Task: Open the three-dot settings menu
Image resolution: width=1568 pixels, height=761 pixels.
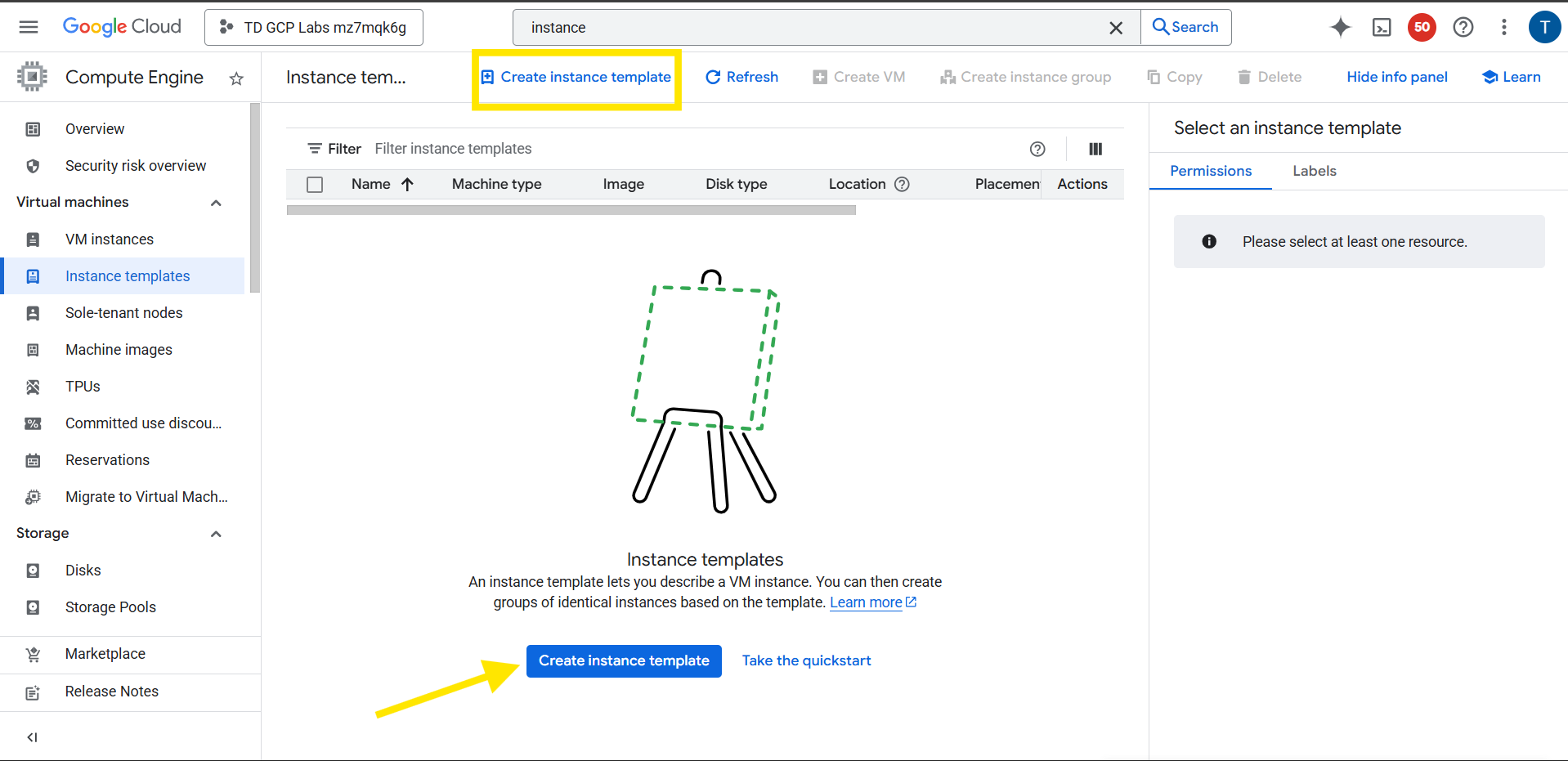Action: pos(1503,28)
